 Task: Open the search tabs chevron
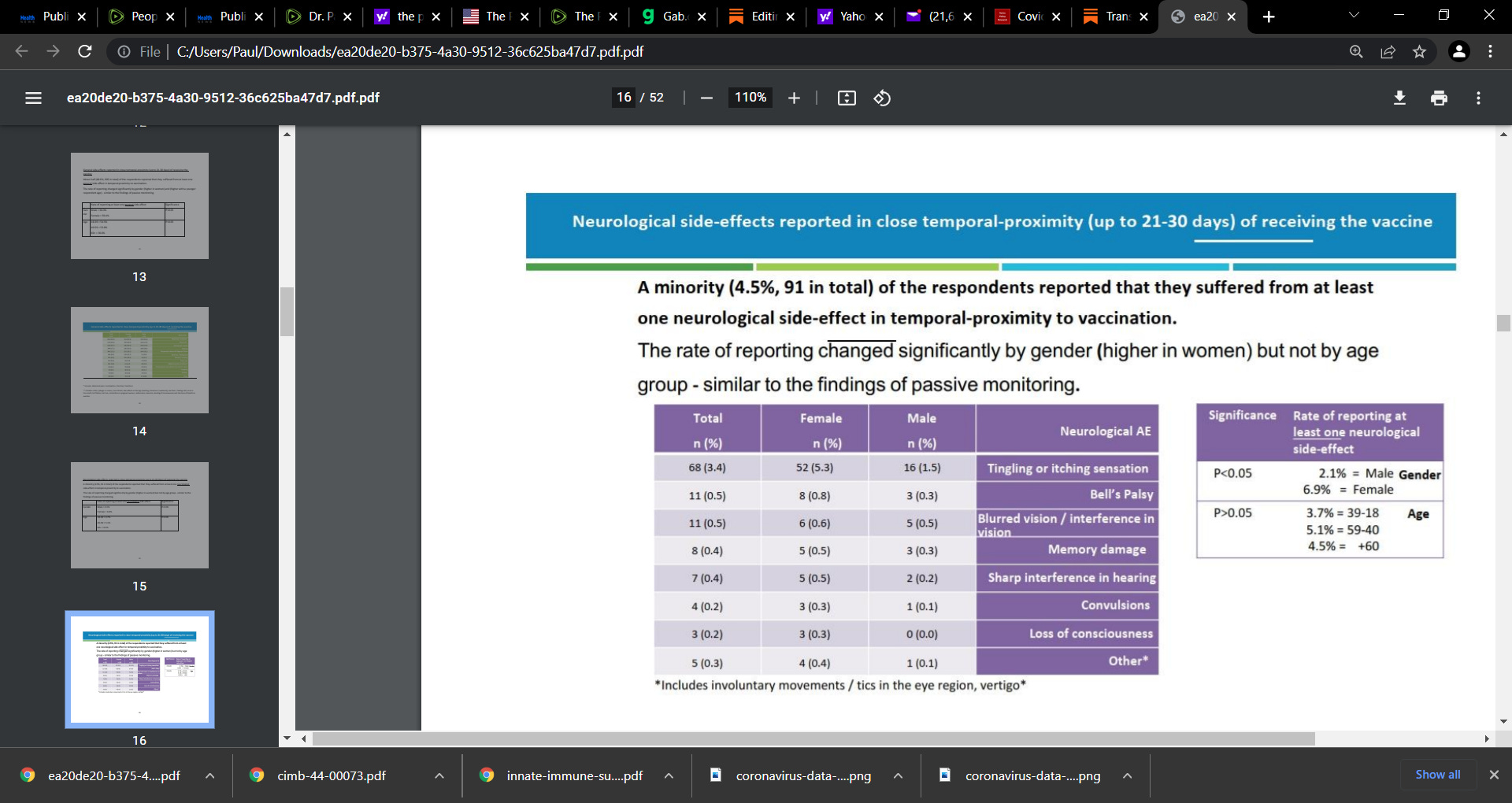click(1354, 15)
